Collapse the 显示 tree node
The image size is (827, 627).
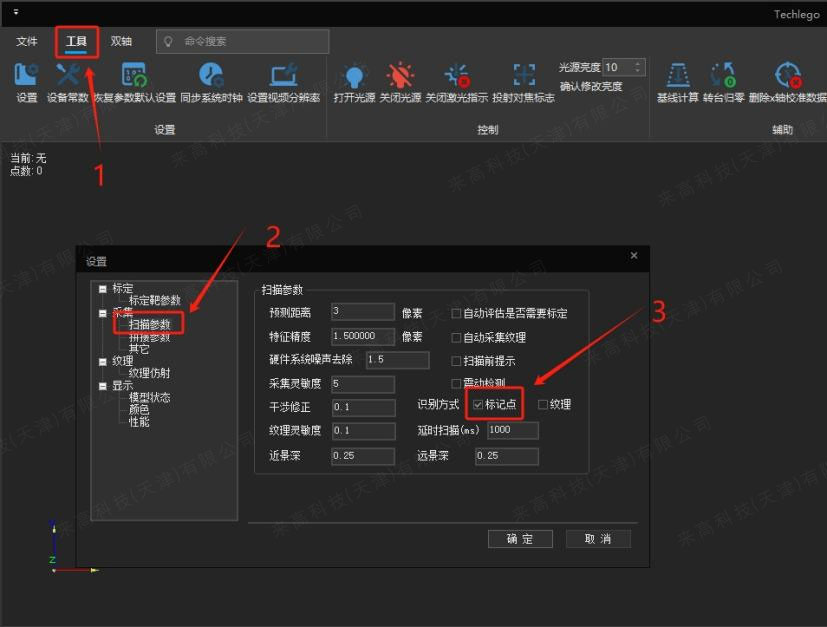point(102,385)
